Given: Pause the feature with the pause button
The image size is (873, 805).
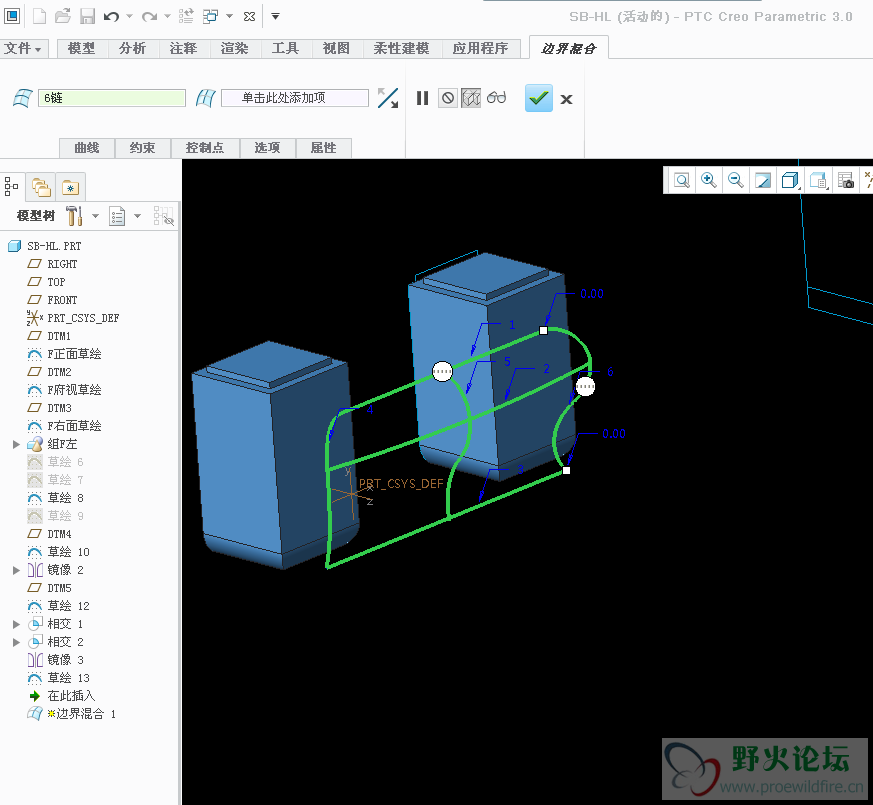Looking at the screenshot, I should tap(423, 99).
